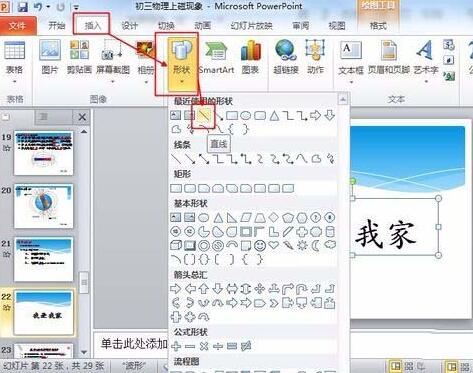
Task: Select the highlighted 直线 (Line) shape in recent shapes
Action: (x=203, y=116)
